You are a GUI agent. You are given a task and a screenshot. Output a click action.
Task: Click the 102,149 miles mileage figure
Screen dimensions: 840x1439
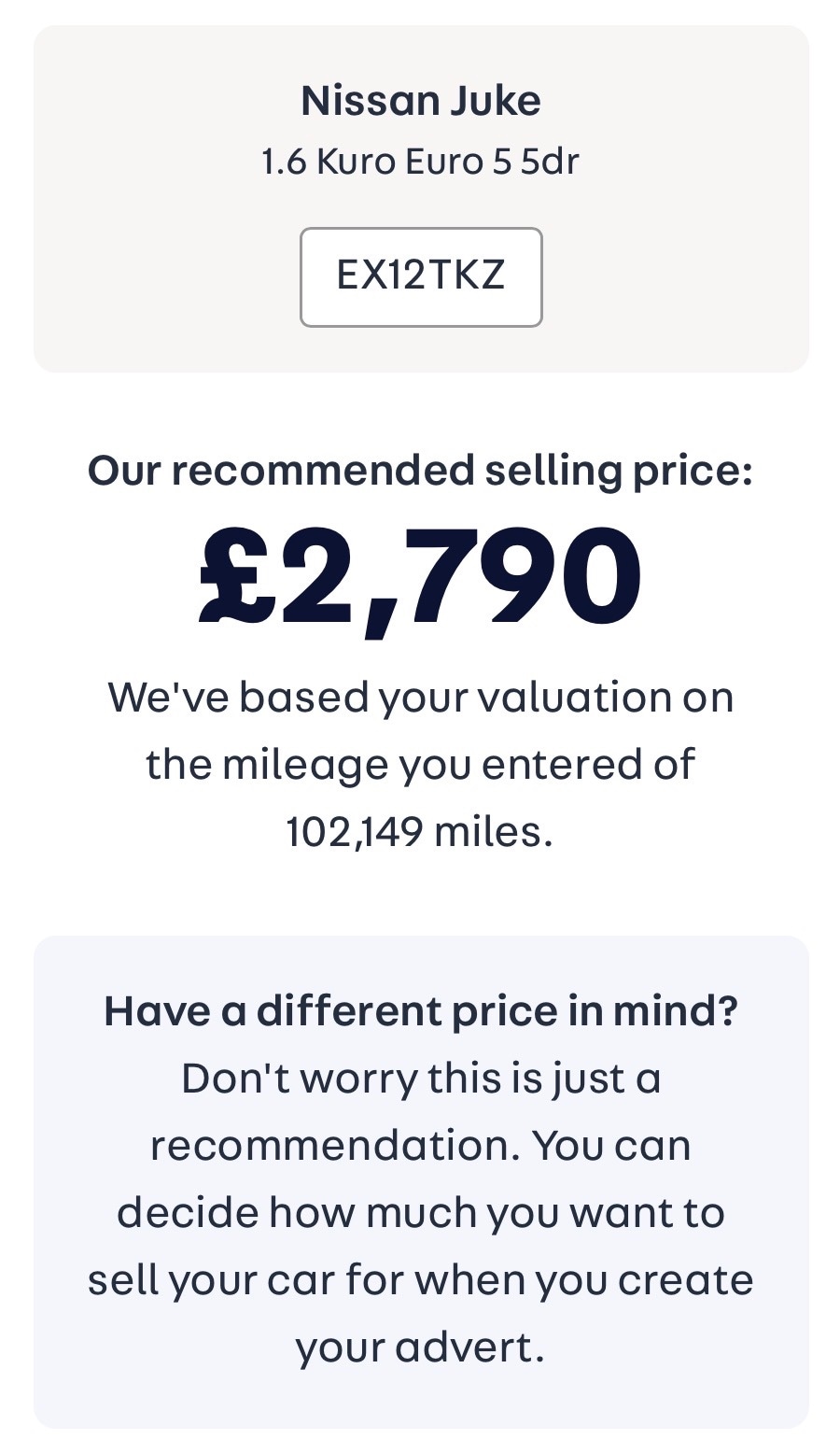pyautogui.click(x=420, y=831)
